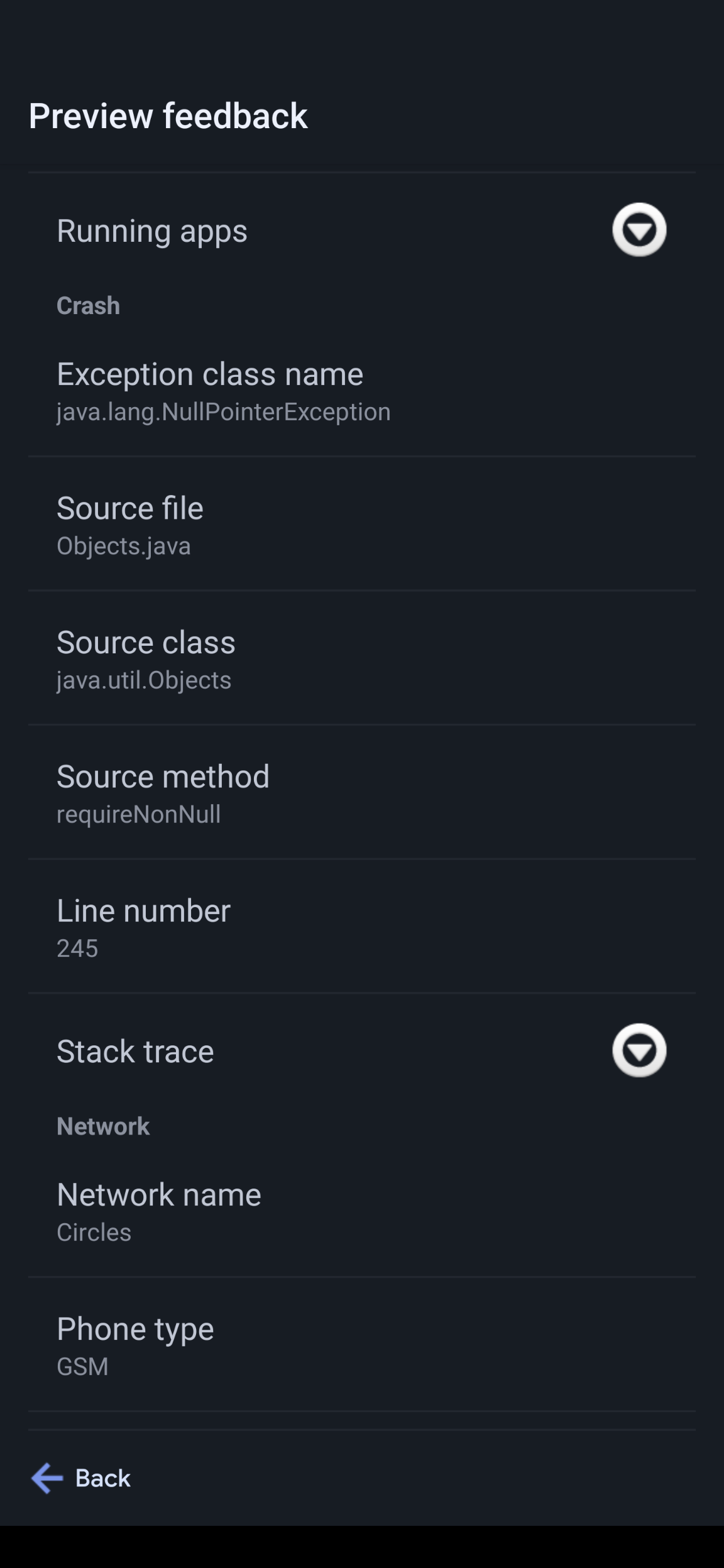Image resolution: width=724 pixels, height=1568 pixels.
Task: Click the Running apps circular dropdown arrow icon
Action: pyautogui.click(x=639, y=231)
